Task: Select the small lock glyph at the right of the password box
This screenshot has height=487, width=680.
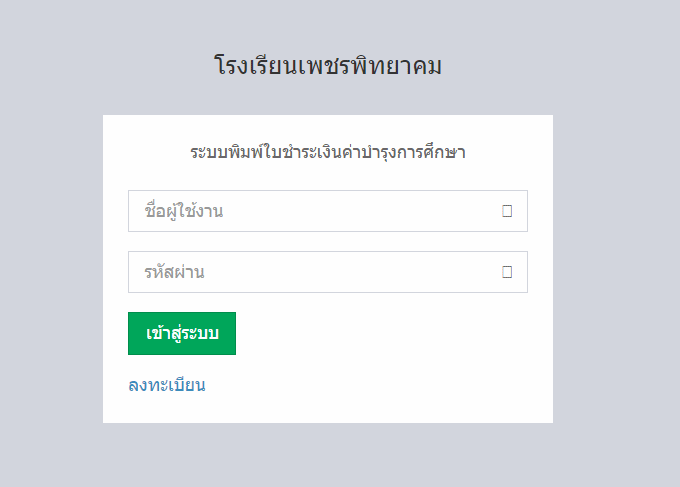Action: click(x=507, y=271)
